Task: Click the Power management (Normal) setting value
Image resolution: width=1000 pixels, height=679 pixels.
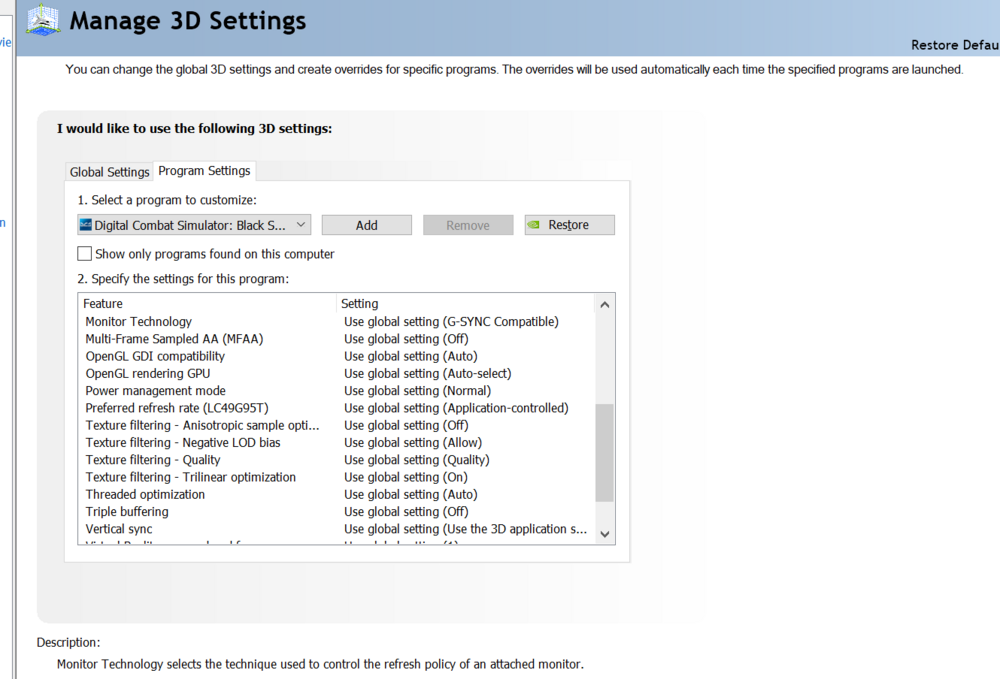Action: (418, 391)
